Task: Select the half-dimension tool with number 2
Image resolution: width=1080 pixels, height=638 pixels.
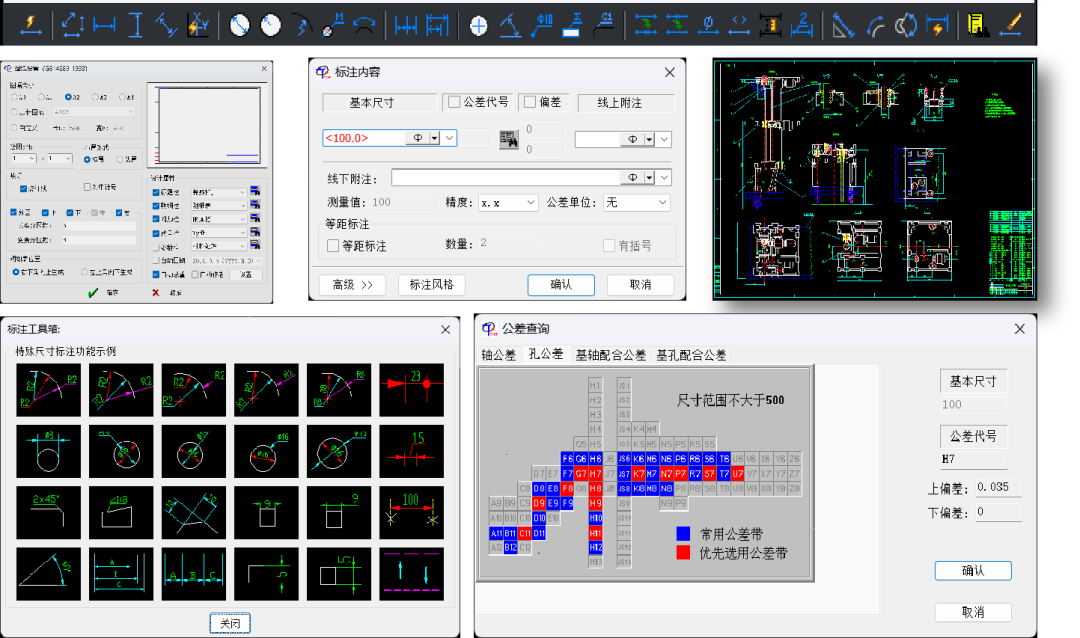Action: coord(801,25)
